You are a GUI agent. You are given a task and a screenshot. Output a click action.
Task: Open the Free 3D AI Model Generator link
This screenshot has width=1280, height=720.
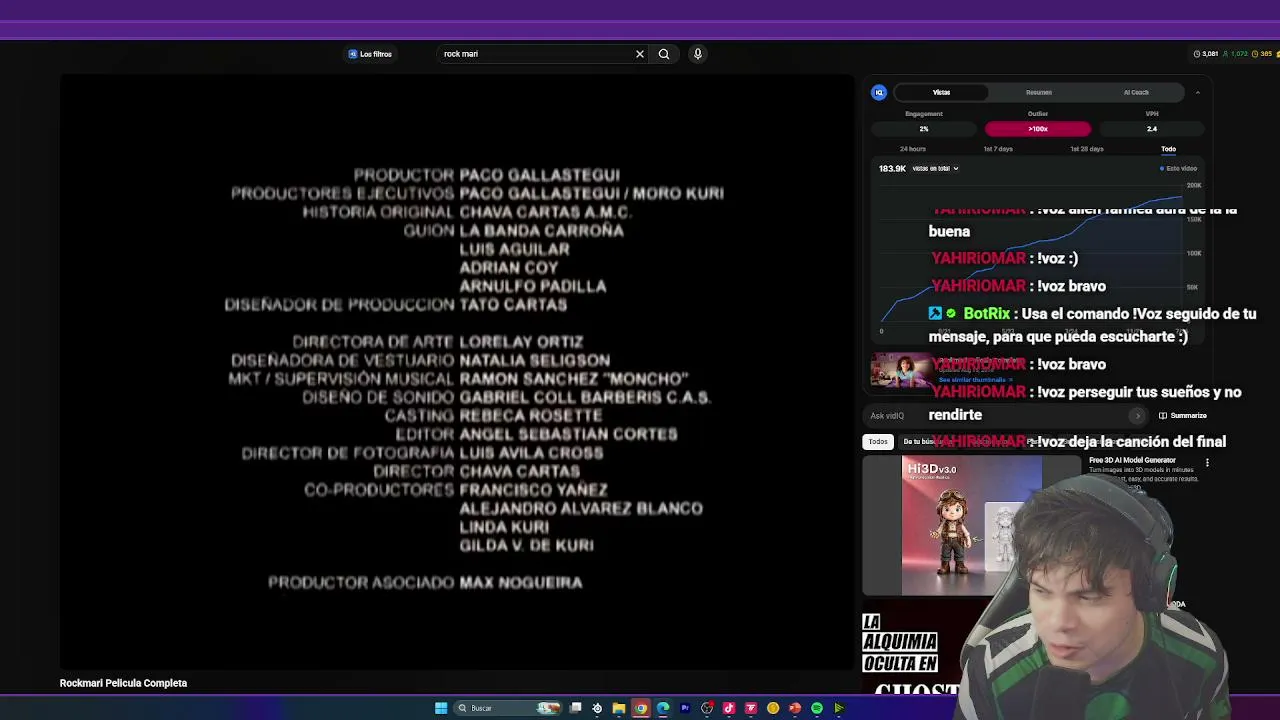(1132, 460)
